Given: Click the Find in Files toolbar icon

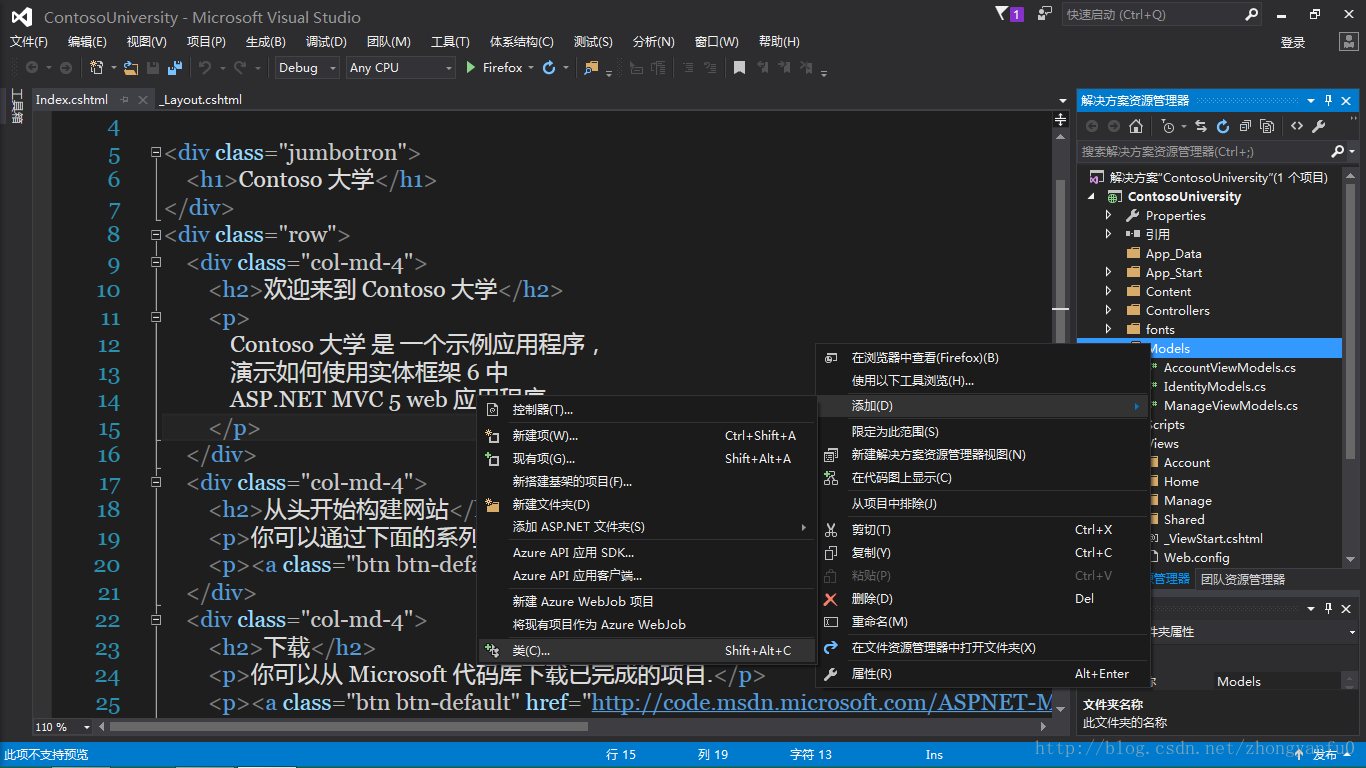Looking at the screenshot, I should click(591, 68).
